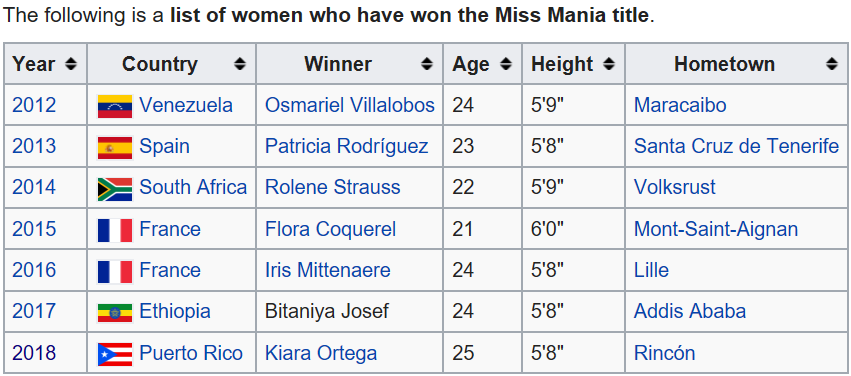Click the France flag in 2015 row
Viewport: 851px width, 376px height.
115,230
